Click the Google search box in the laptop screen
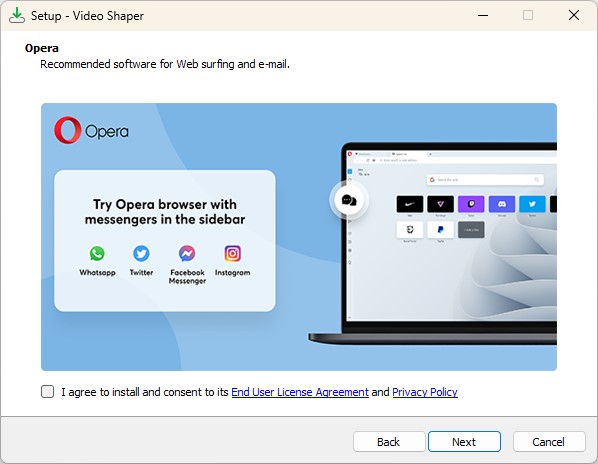Viewport: 598px width, 464px height. 485,180
